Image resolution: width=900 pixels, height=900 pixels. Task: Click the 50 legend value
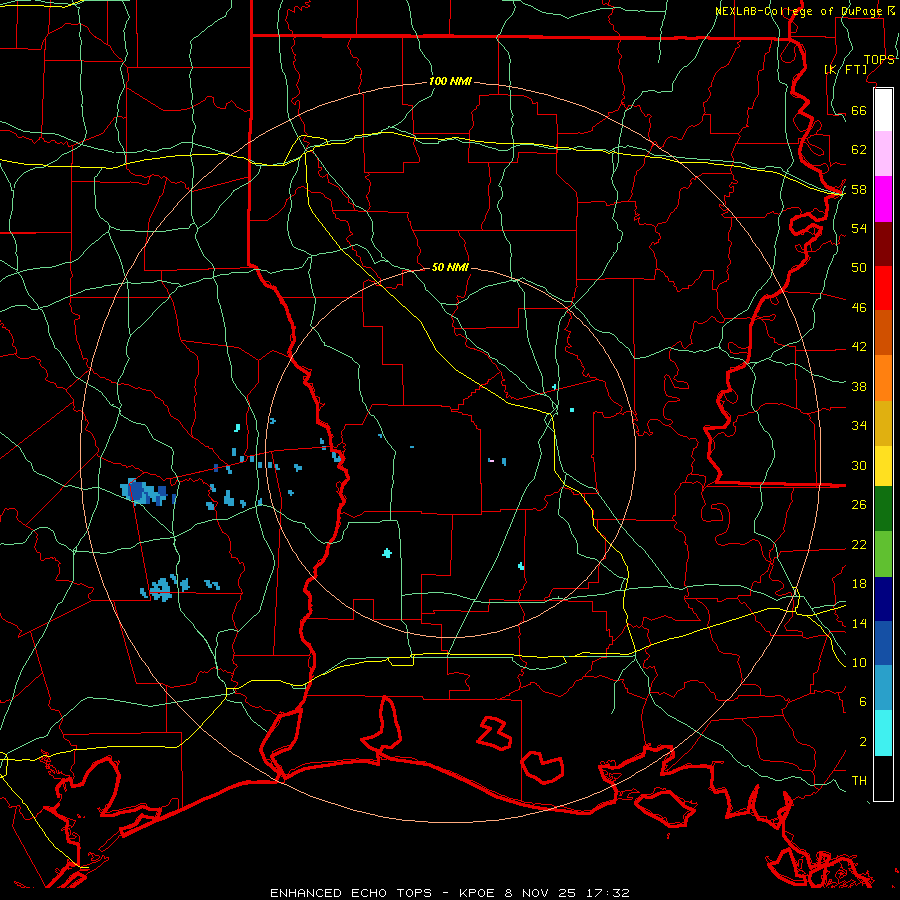pos(859,268)
